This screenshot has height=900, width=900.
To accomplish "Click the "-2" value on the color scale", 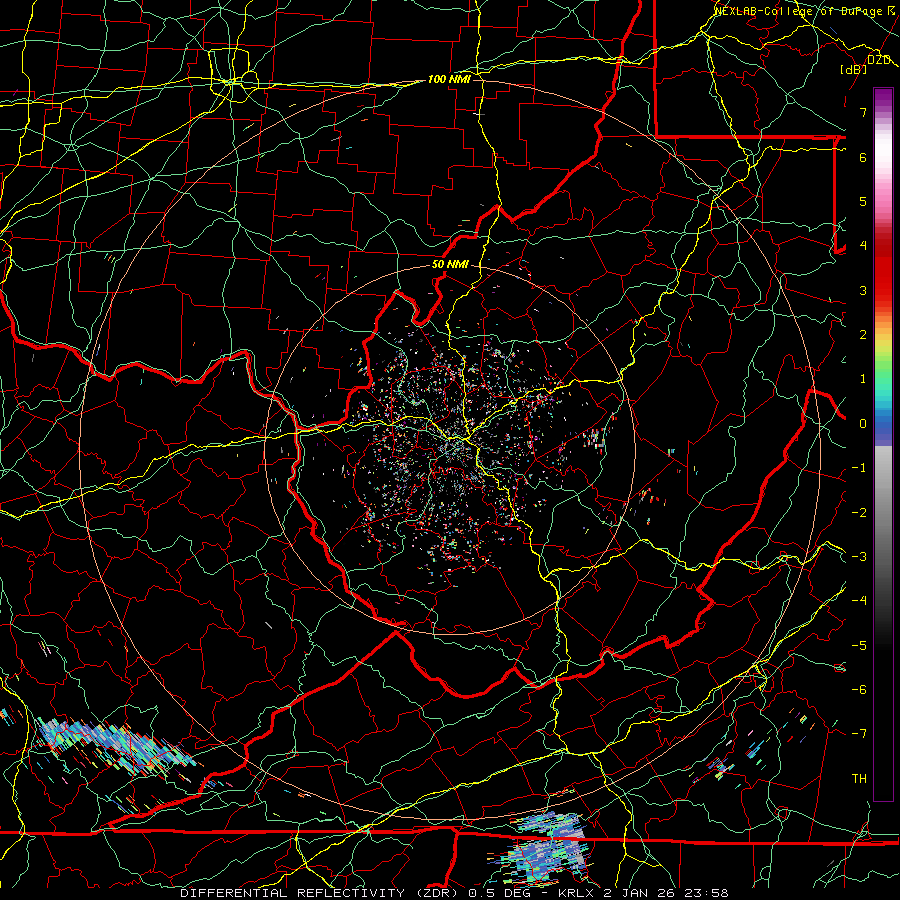I will (859, 513).
